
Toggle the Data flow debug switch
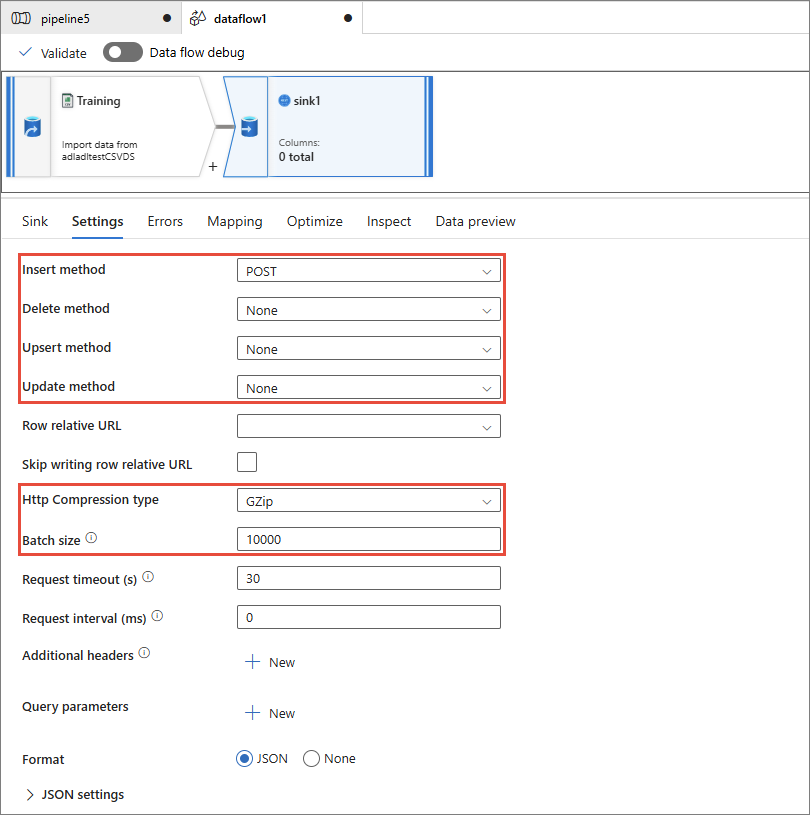pos(123,52)
